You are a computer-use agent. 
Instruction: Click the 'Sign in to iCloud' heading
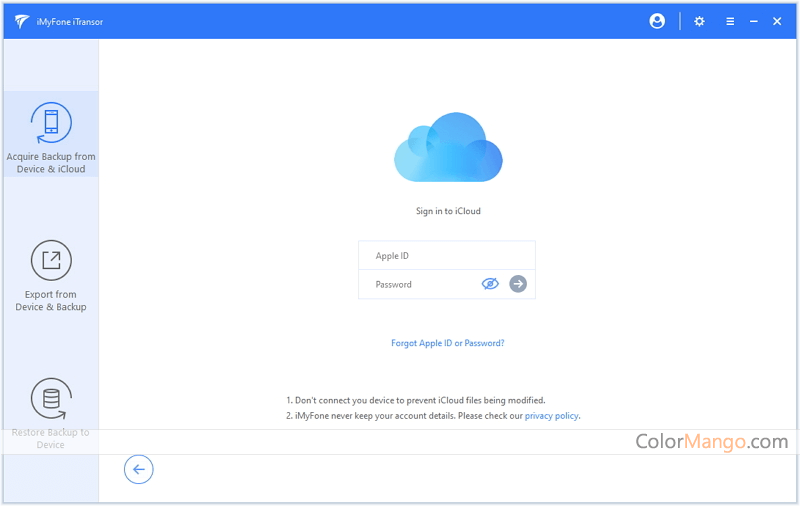448,211
